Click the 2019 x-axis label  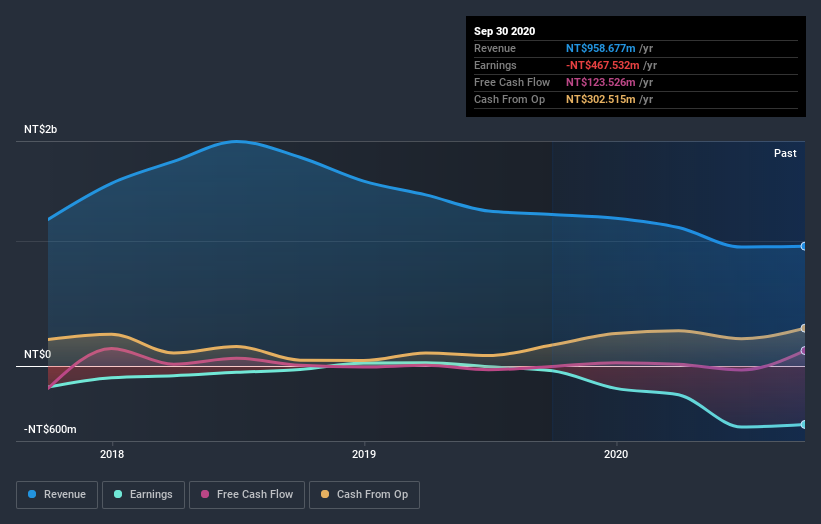pos(364,454)
